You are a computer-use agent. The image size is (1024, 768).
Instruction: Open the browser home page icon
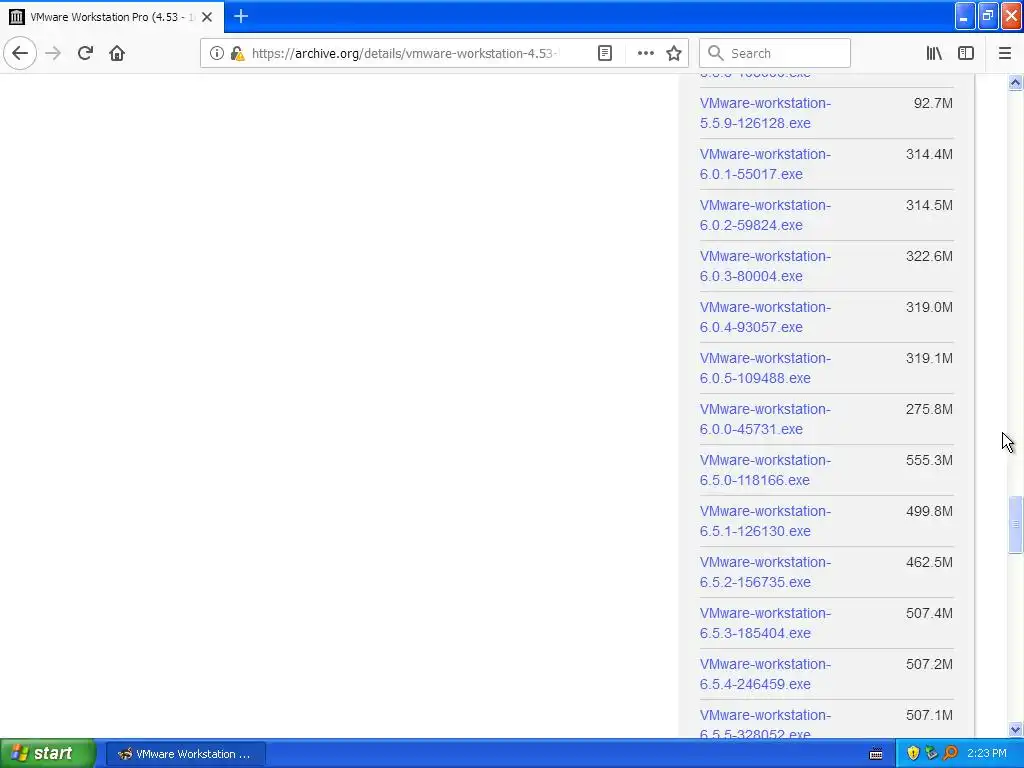[x=117, y=53]
